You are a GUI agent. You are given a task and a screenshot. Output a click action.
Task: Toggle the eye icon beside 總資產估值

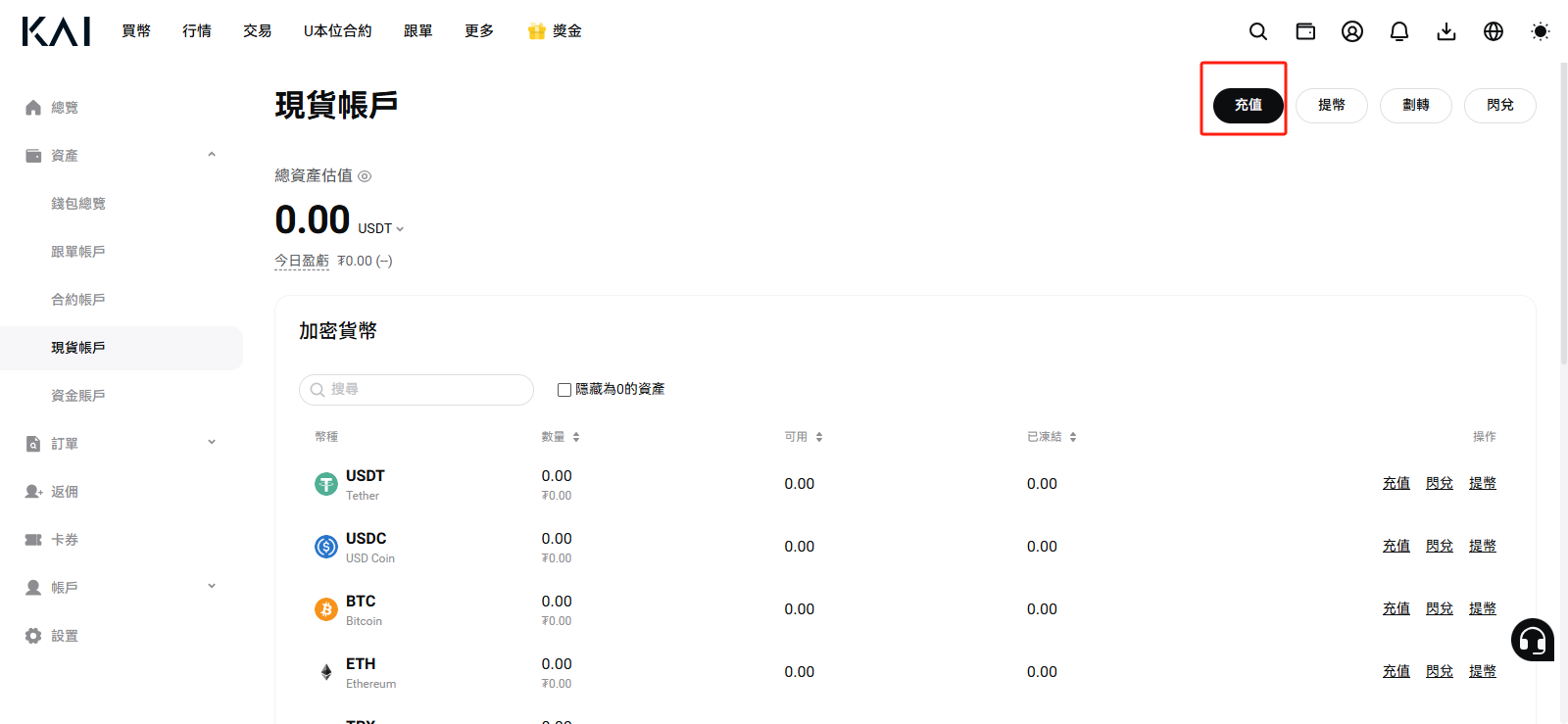coord(365,176)
